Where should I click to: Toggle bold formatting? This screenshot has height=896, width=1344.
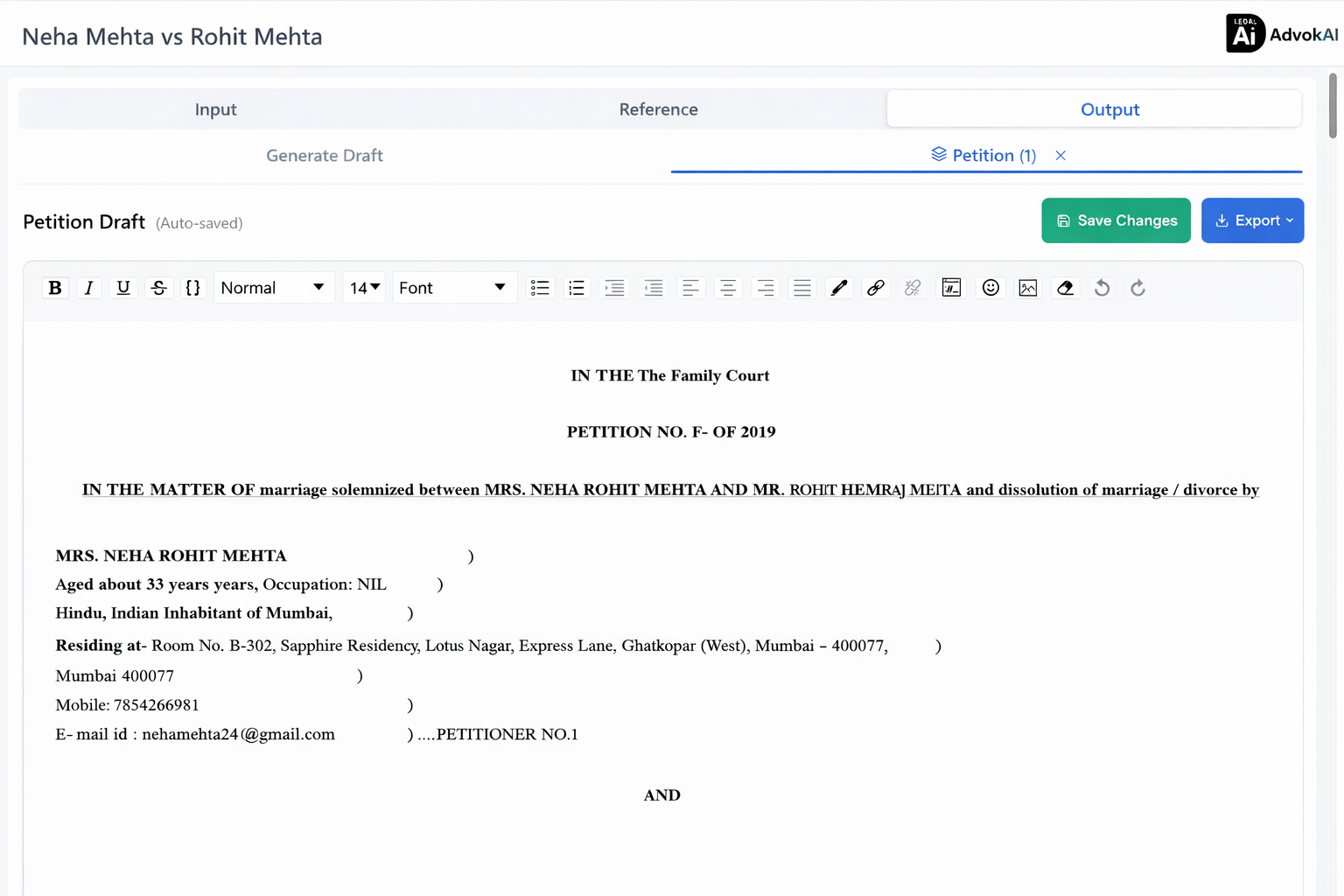55,288
